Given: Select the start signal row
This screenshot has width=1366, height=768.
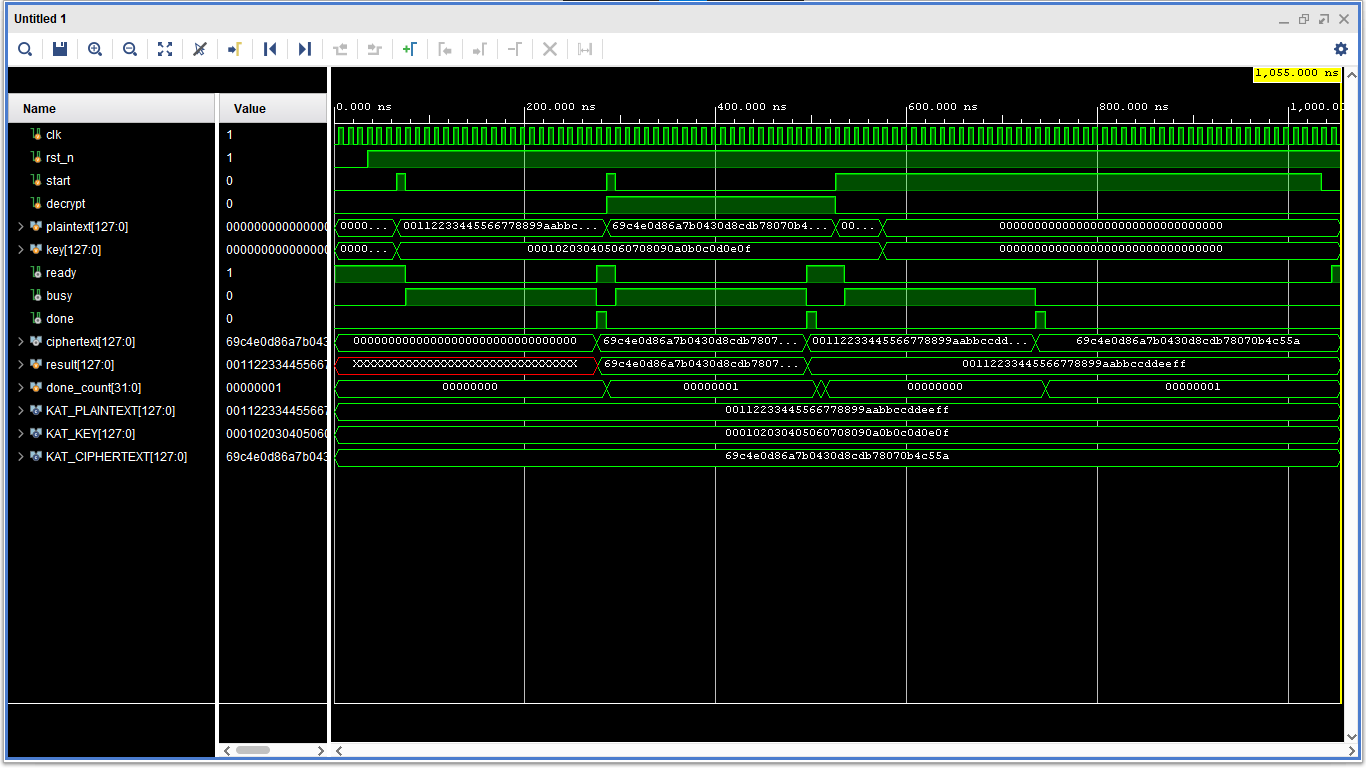Looking at the screenshot, I should coord(111,181).
